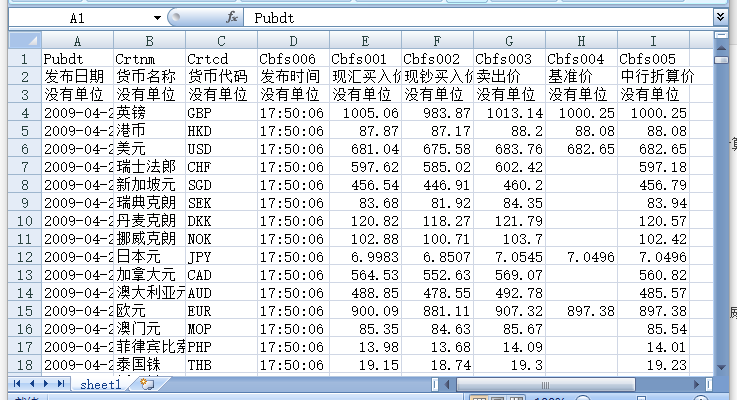Click the 泰国铢 cell
Image resolution: width=737 pixels, height=400 pixels.
[149, 365]
